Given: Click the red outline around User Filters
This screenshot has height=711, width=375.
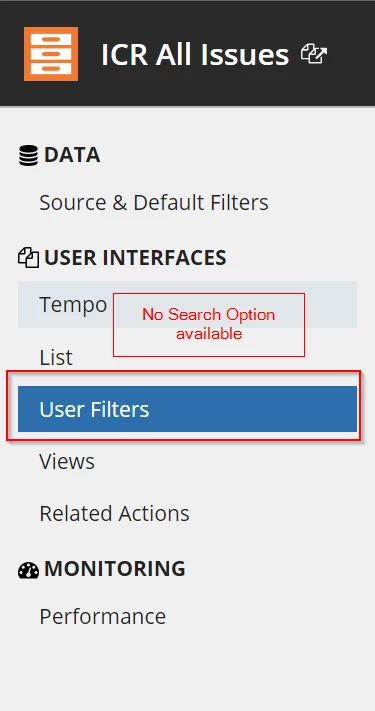Looking at the screenshot, I should pos(184,373).
